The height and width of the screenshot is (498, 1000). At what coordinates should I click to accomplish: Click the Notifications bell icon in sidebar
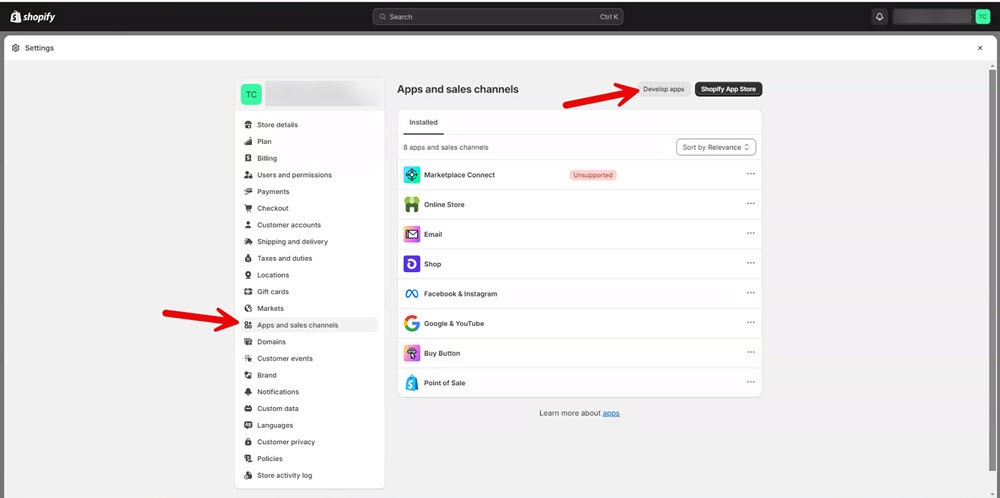[249, 392]
